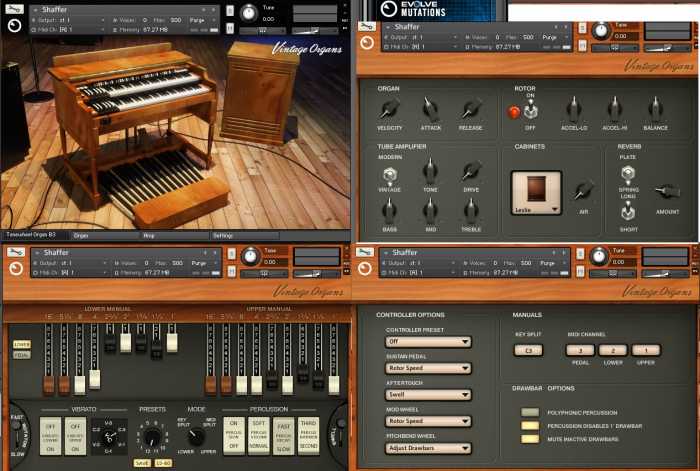
Task: Adjust the Release knob in Organ section
Action: coord(471,109)
